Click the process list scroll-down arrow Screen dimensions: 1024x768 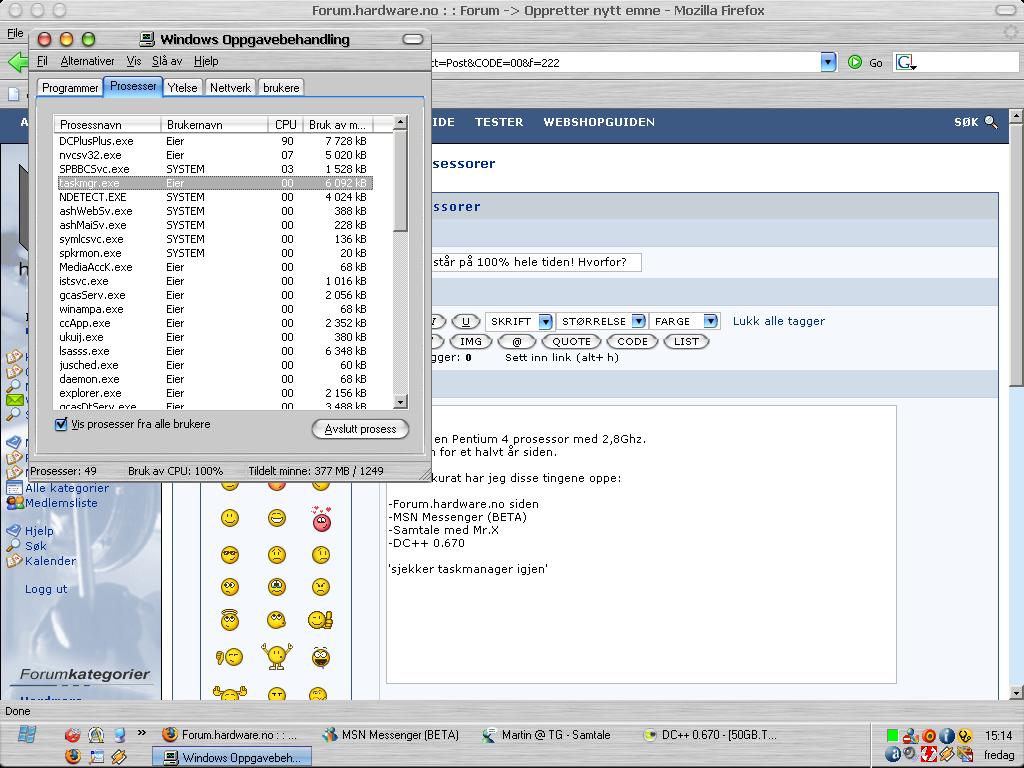(400, 402)
